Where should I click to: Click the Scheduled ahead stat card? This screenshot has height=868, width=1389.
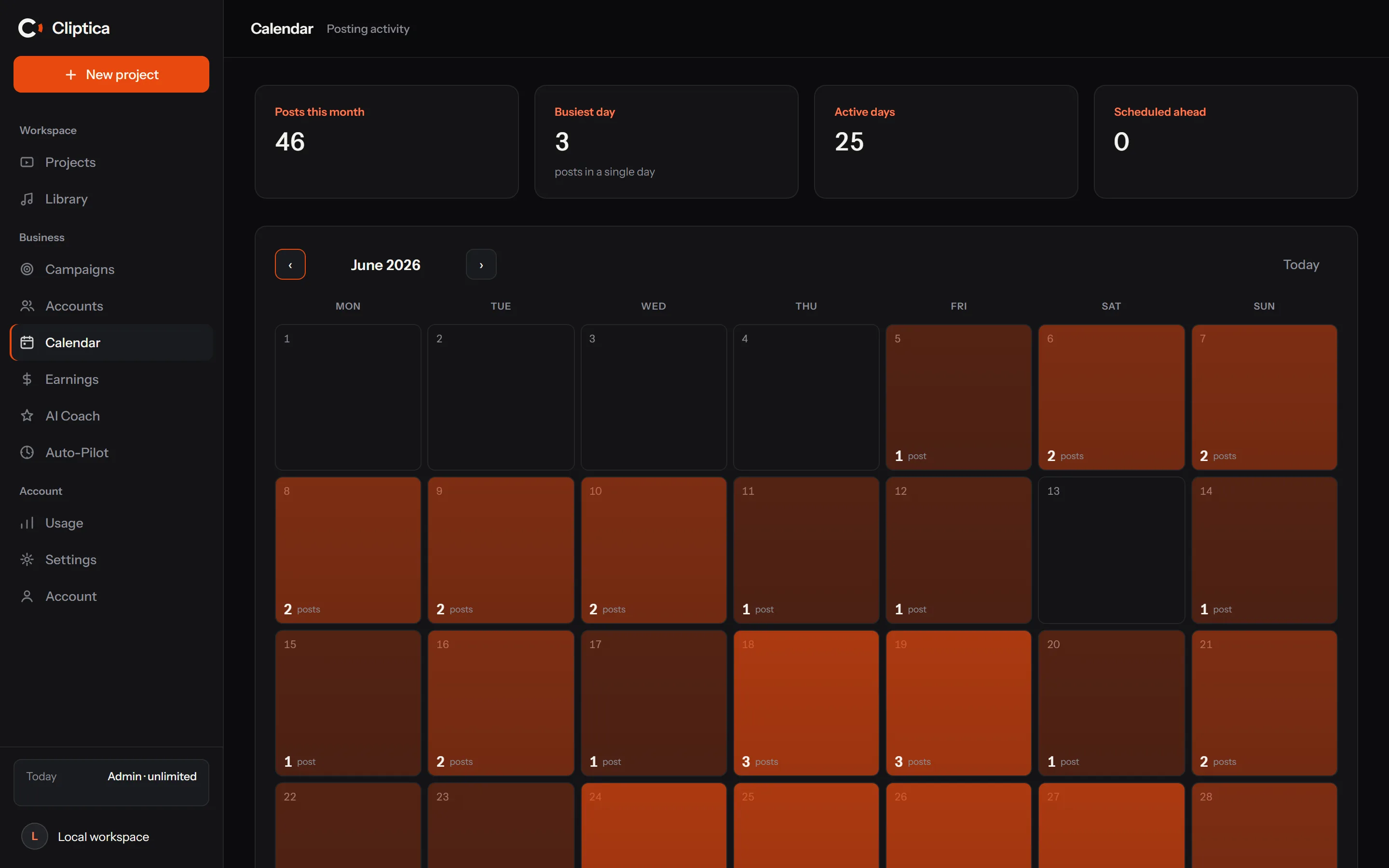click(x=1226, y=142)
